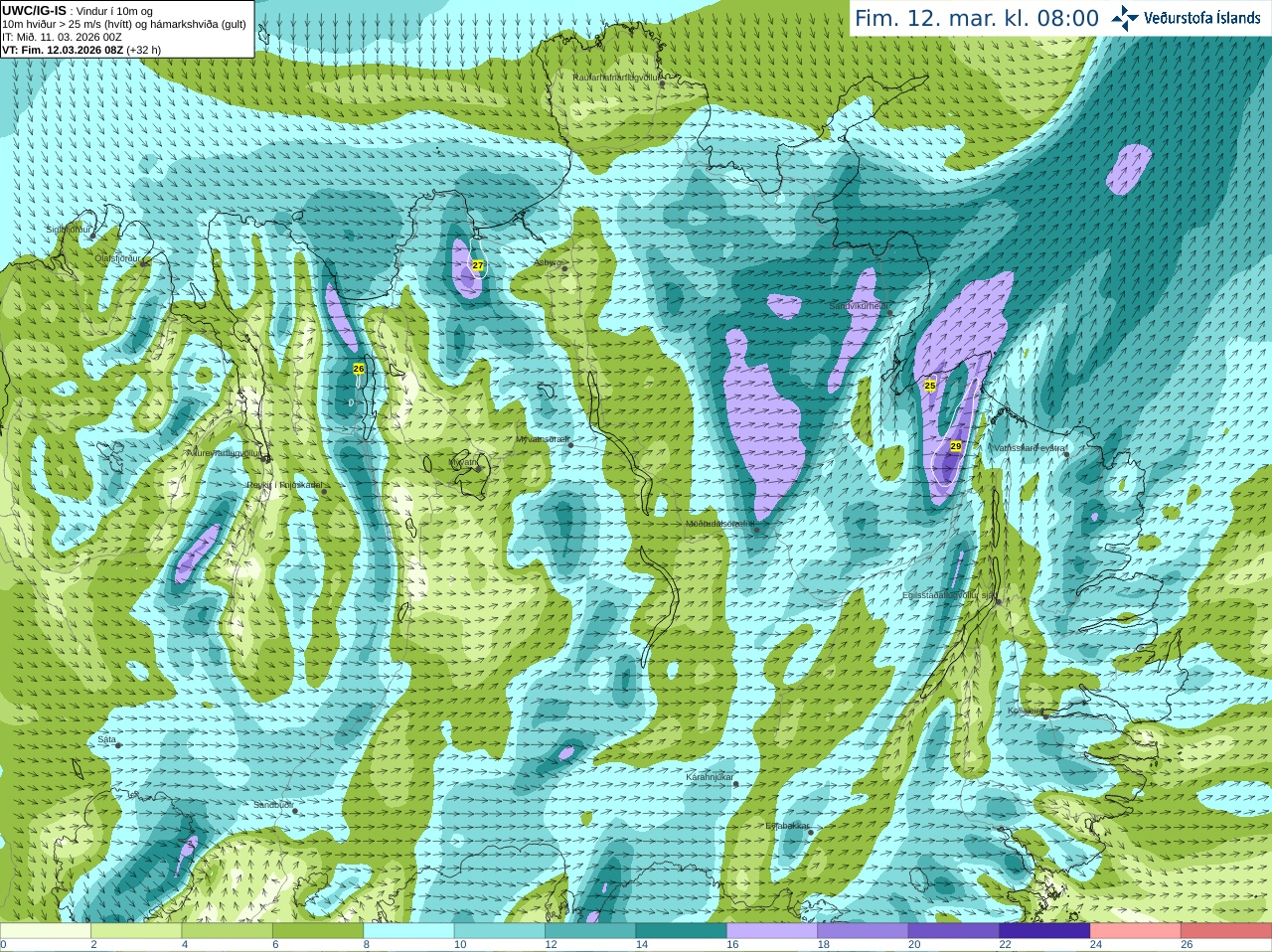Image resolution: width=1272 pixels, height=952 pixels.
Task: Click the Sandbúðir station label
Action: pyautogui.click(x=272, y=805)
